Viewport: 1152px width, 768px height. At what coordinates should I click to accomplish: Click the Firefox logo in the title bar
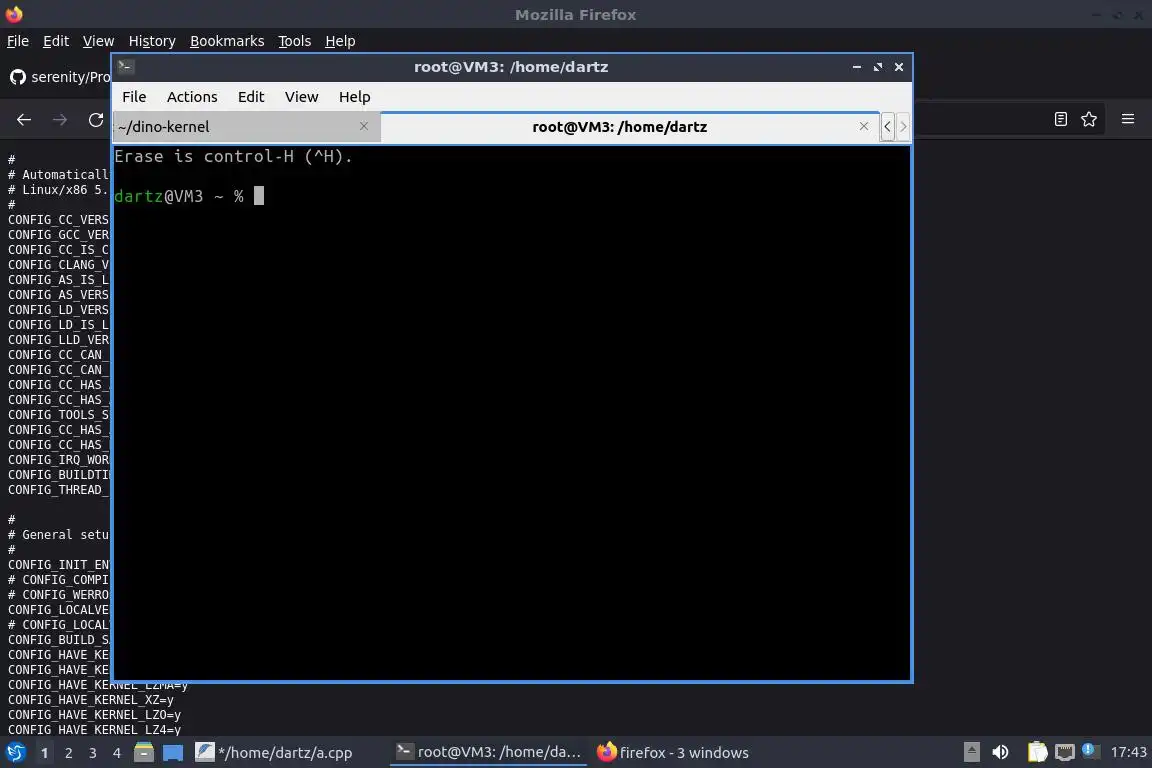pyautogui.click(x=14, y=14)
